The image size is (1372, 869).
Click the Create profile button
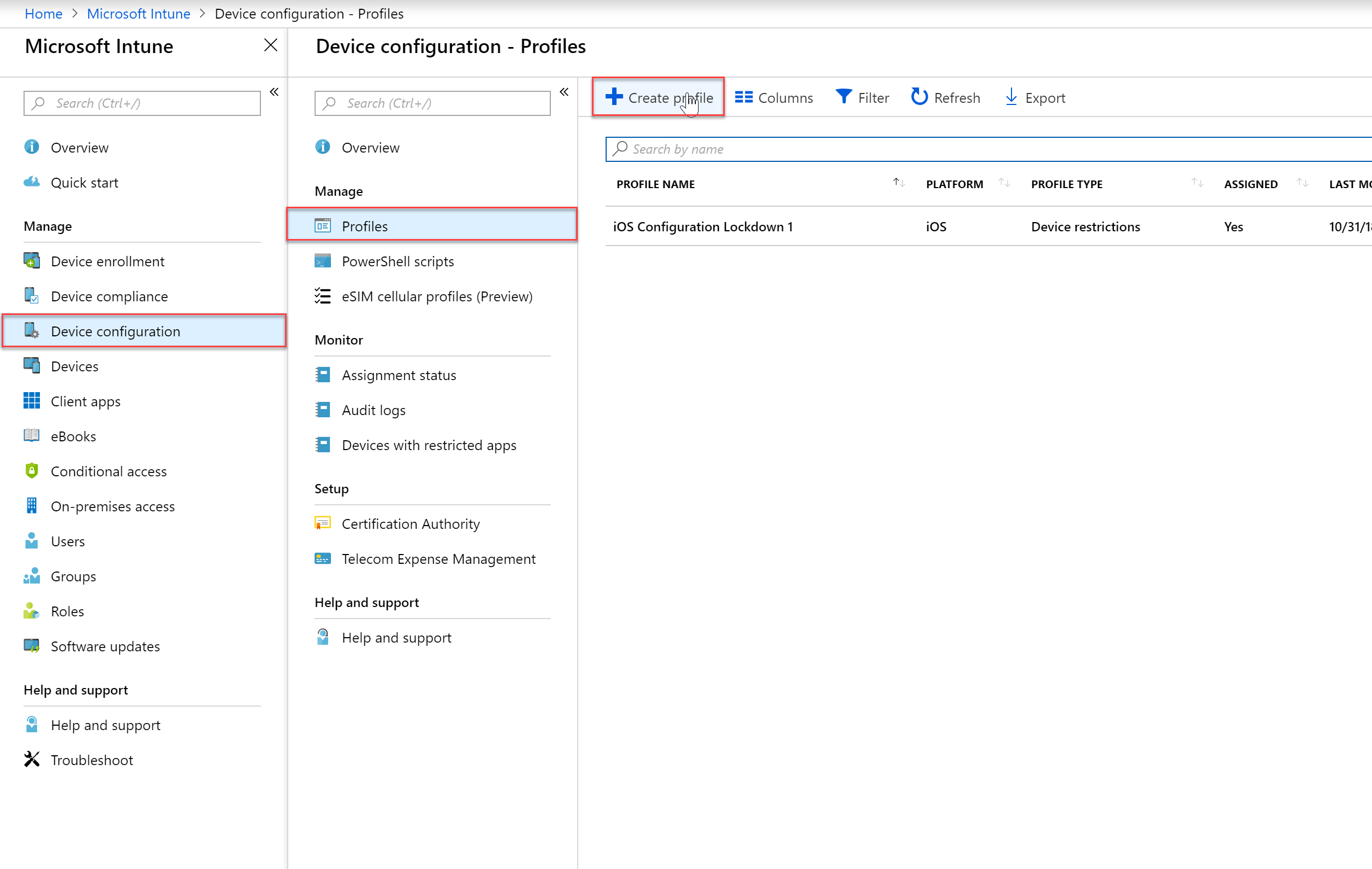click(x=658, y=97)
